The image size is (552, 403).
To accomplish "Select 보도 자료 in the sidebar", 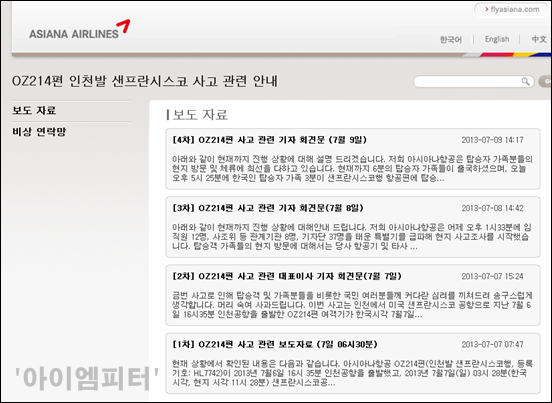I will click(34, 111).
